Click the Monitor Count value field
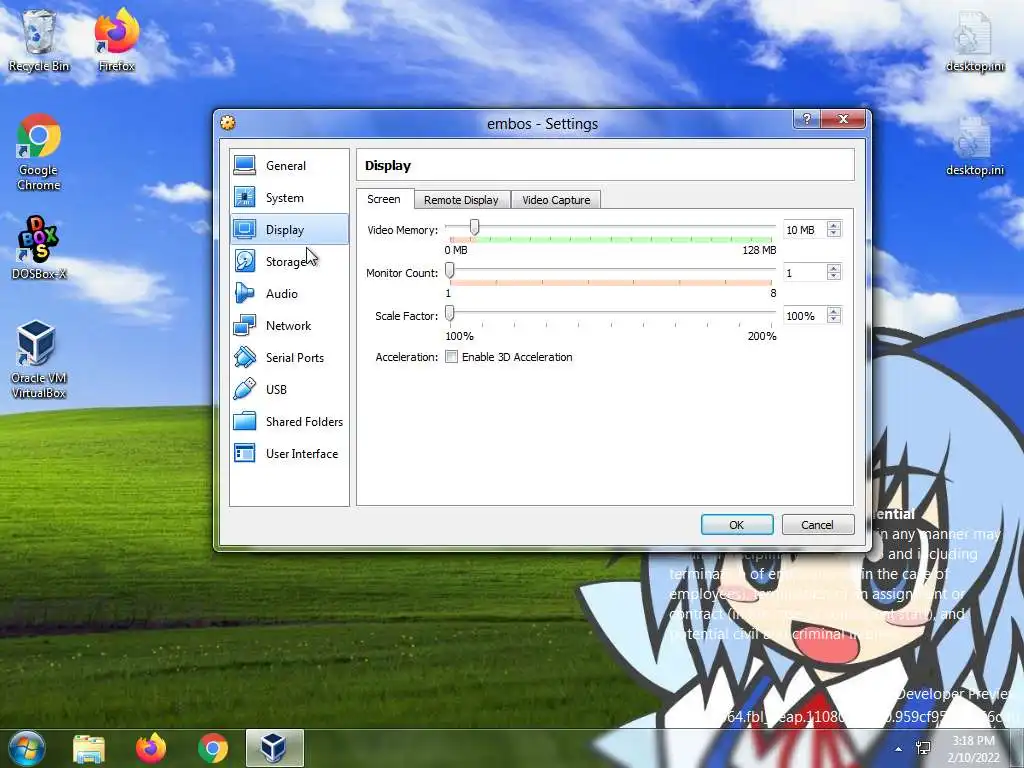 coord(805,273)
